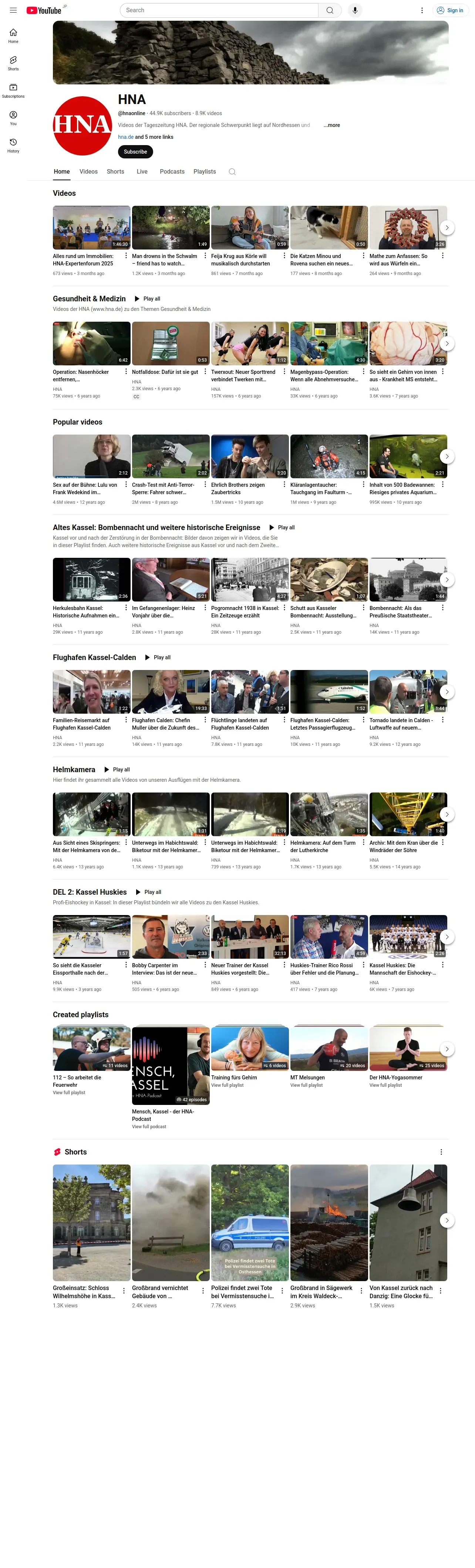Click the Sign in button

tap(450, 10)
